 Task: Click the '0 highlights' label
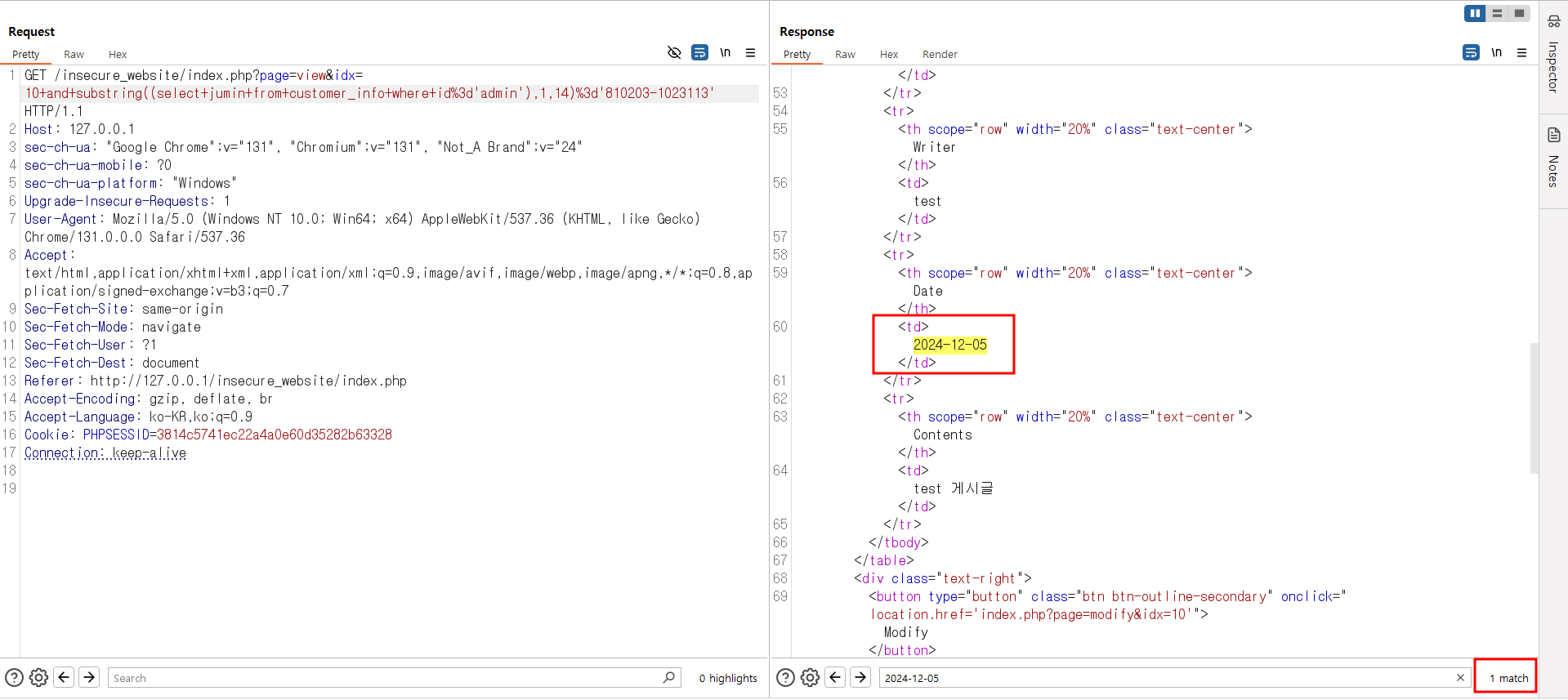pos(727,678)
